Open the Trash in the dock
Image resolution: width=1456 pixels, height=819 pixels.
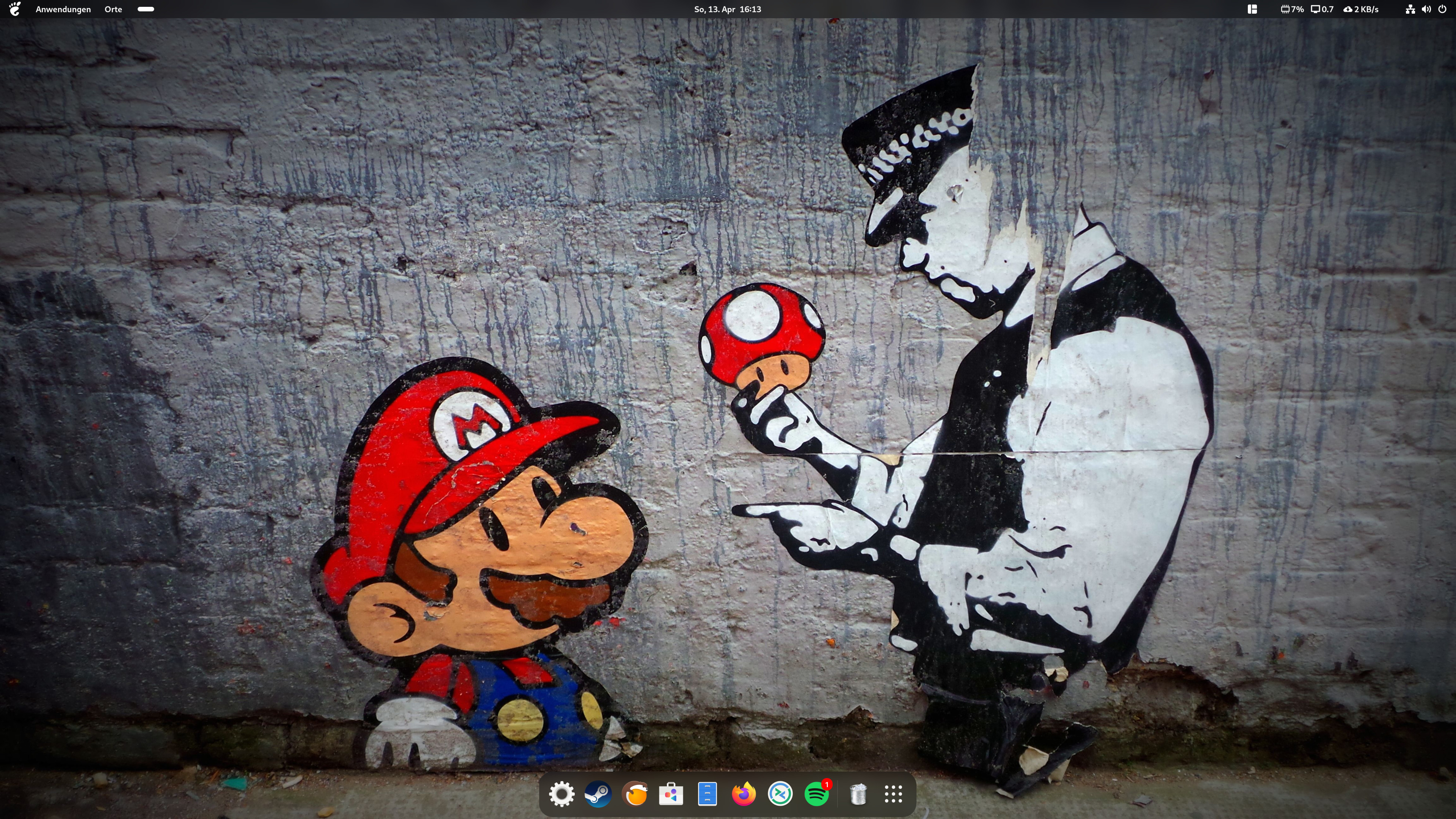[x=858, y=794]
